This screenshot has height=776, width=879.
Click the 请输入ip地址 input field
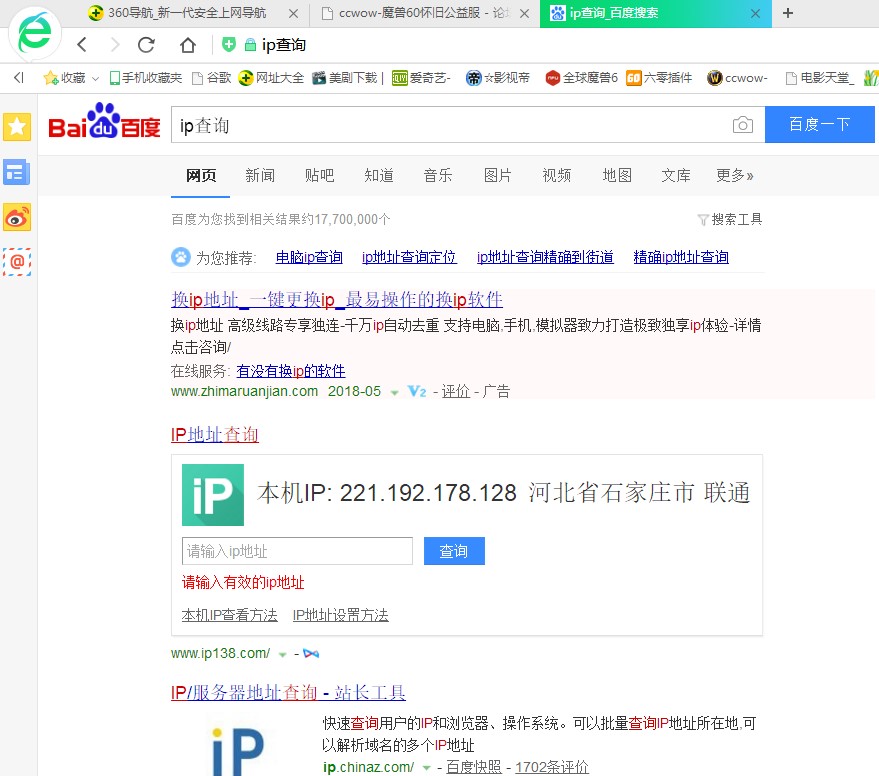tap(296, 551)
